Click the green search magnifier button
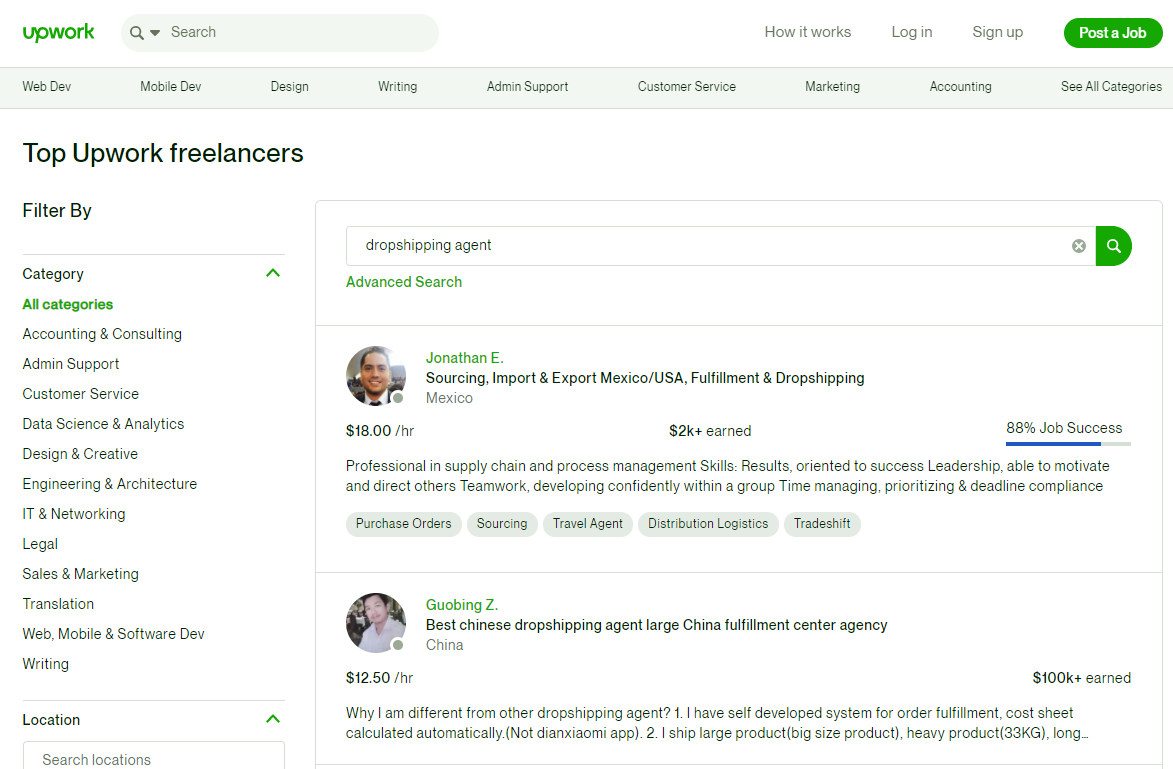 pos(1113,246)
